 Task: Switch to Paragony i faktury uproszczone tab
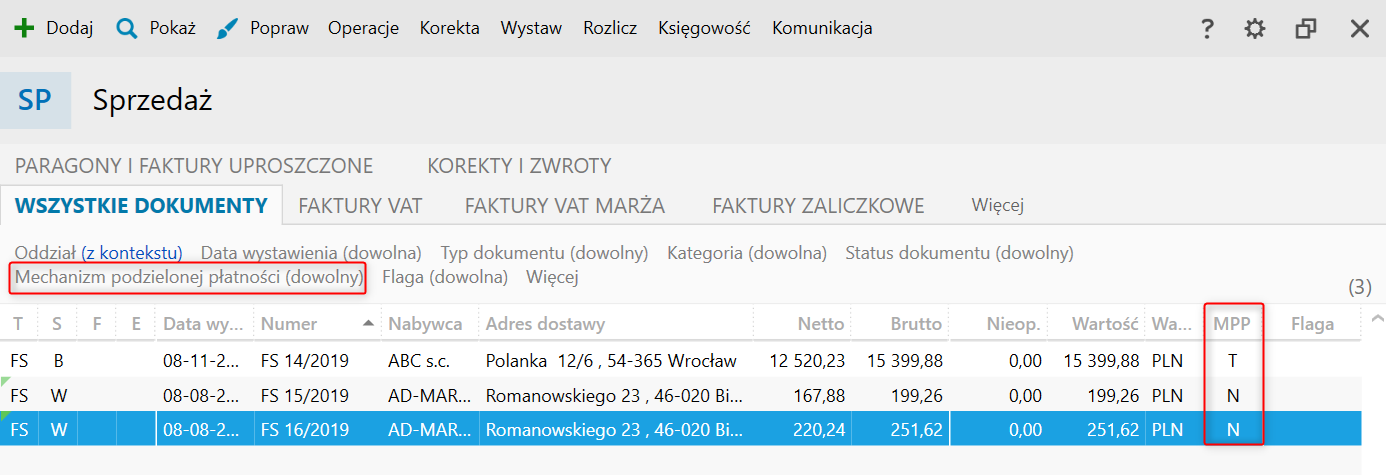pos(194,166)
